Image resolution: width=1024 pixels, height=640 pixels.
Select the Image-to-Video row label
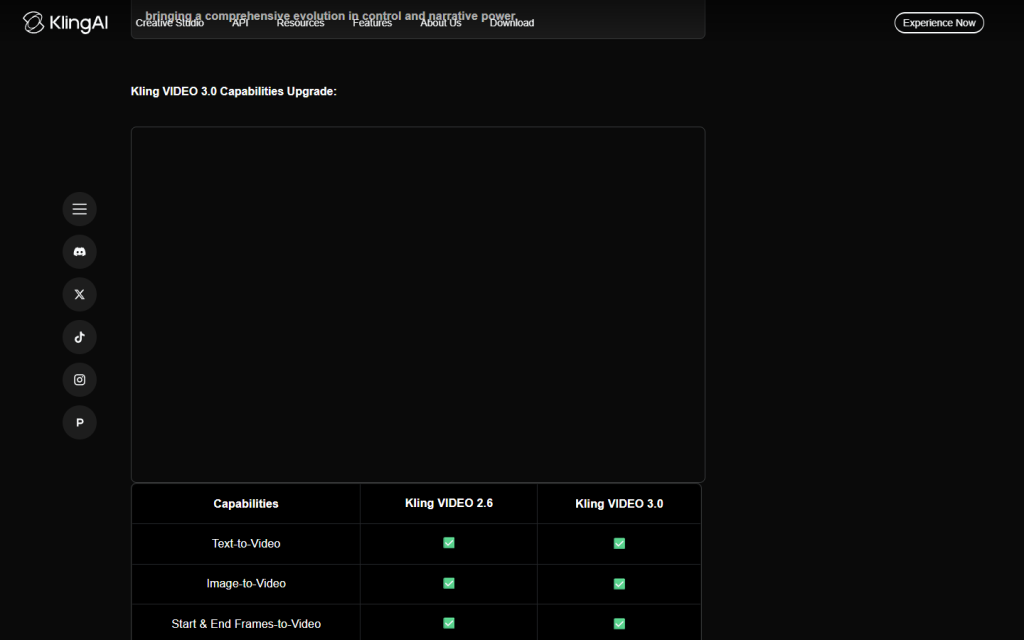pyautogui.click(x=246, y=583)
